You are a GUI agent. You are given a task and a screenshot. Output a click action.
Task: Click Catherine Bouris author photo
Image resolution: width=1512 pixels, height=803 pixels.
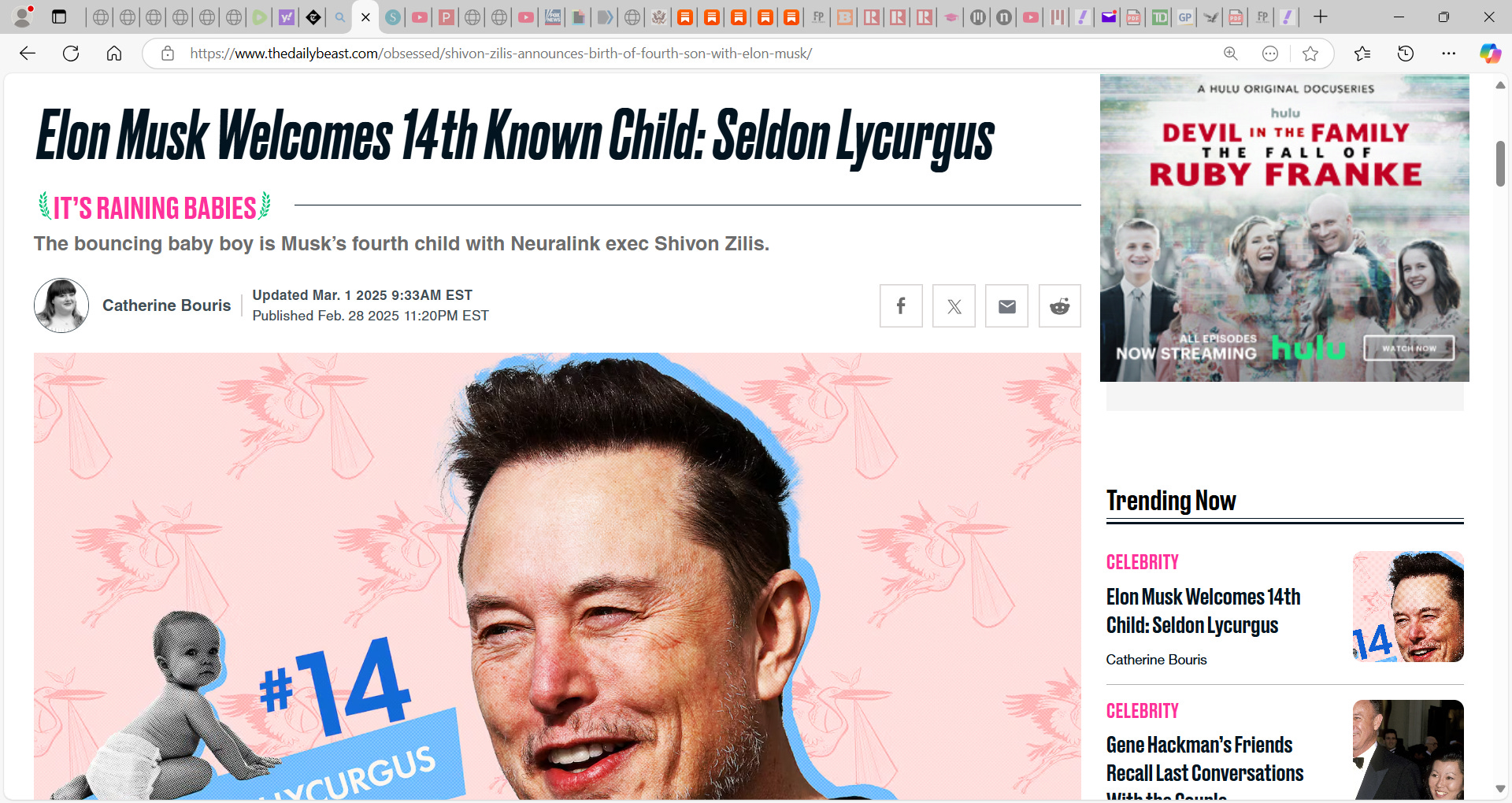[x=61, y=305]
